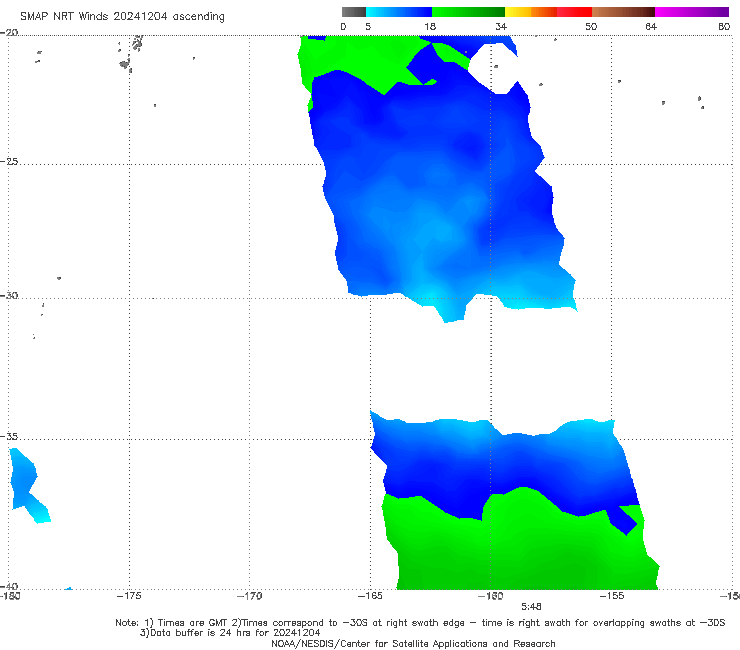Screen dimensions: 740x650
Task: Click the white data gap in the upper swath
Action: point(493,69)
